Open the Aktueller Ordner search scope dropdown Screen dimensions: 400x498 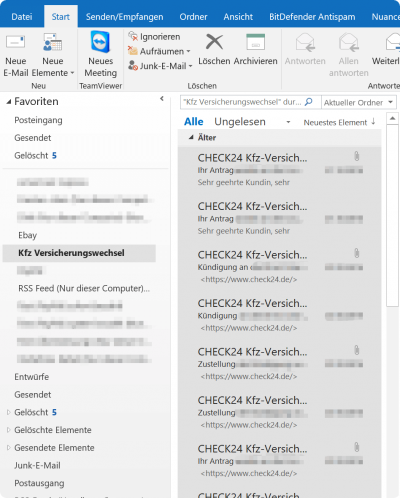click(x=359, y=102)
